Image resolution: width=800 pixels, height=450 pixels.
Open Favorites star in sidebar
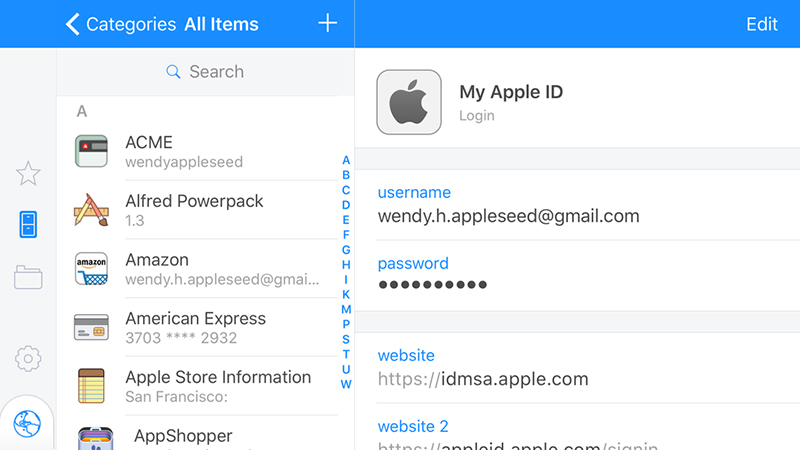pos(28,173)
